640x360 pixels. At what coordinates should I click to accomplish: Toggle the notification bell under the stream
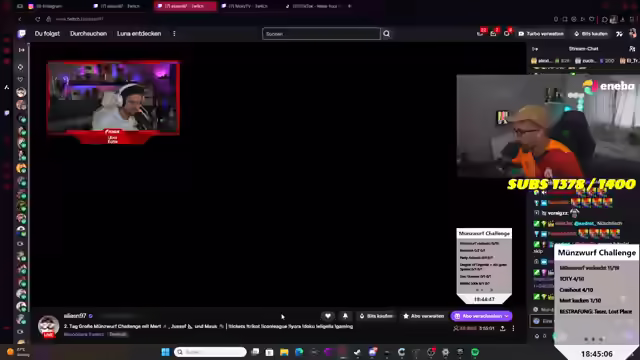[x=345, y=316]
